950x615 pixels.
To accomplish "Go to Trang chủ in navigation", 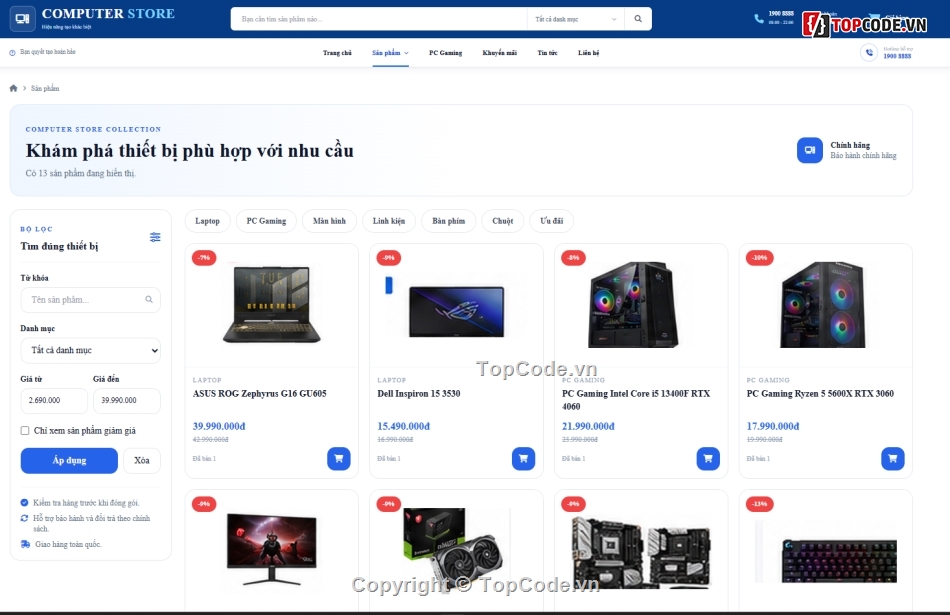I will pyautogui.click(x=337, y=53).
